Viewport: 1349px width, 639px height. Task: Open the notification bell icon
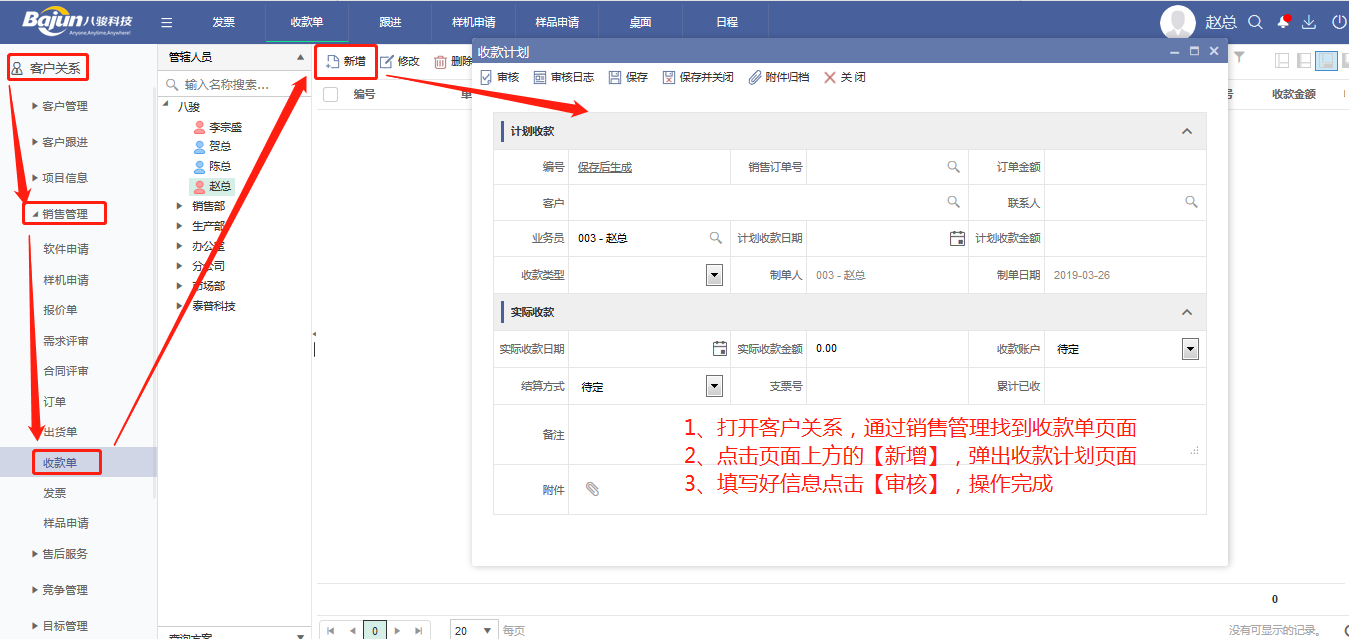[x=1283, y=22]
